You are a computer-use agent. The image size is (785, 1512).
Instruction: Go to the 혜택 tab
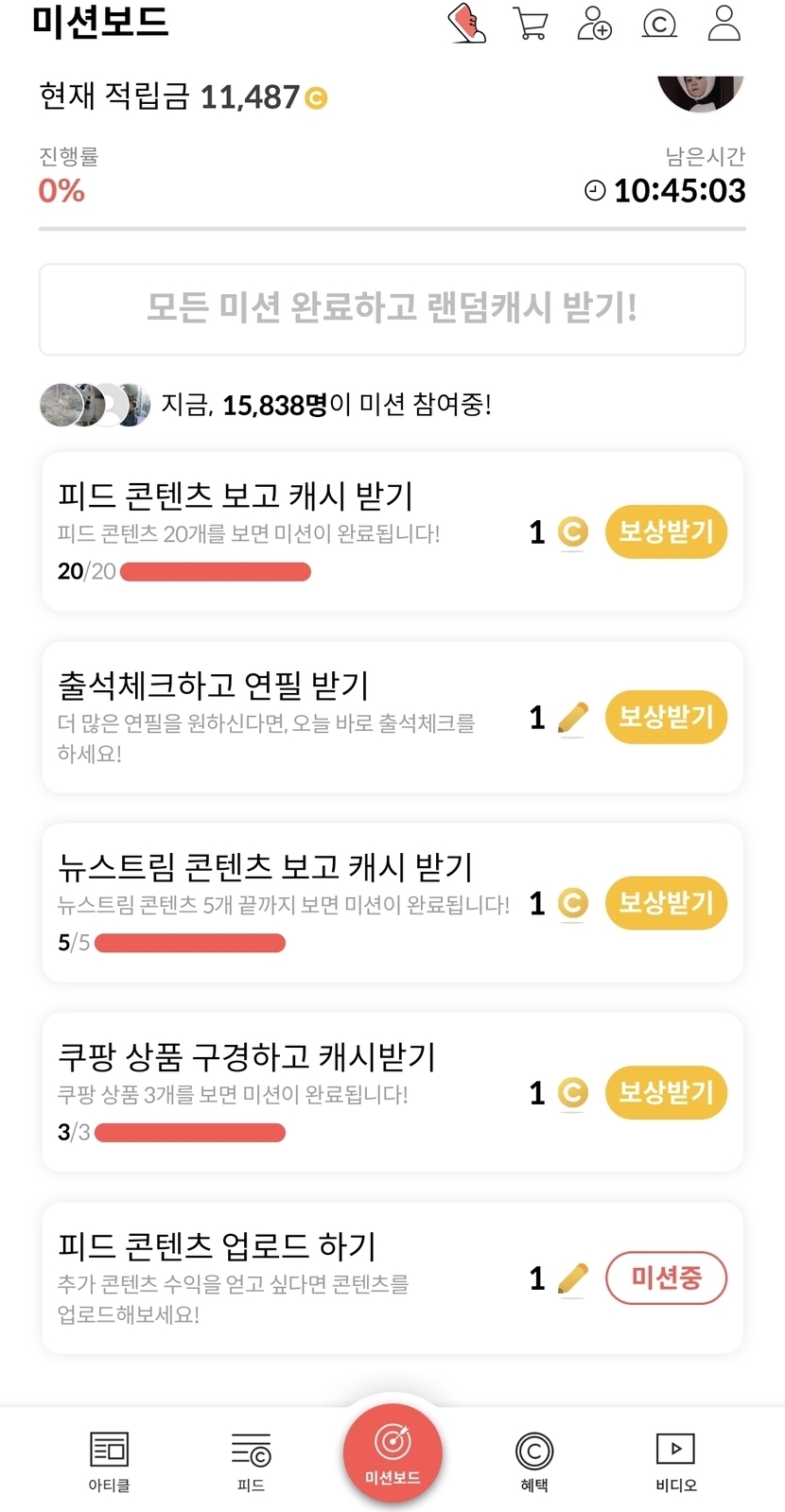pyautogui.click(x=534, y=1461)
